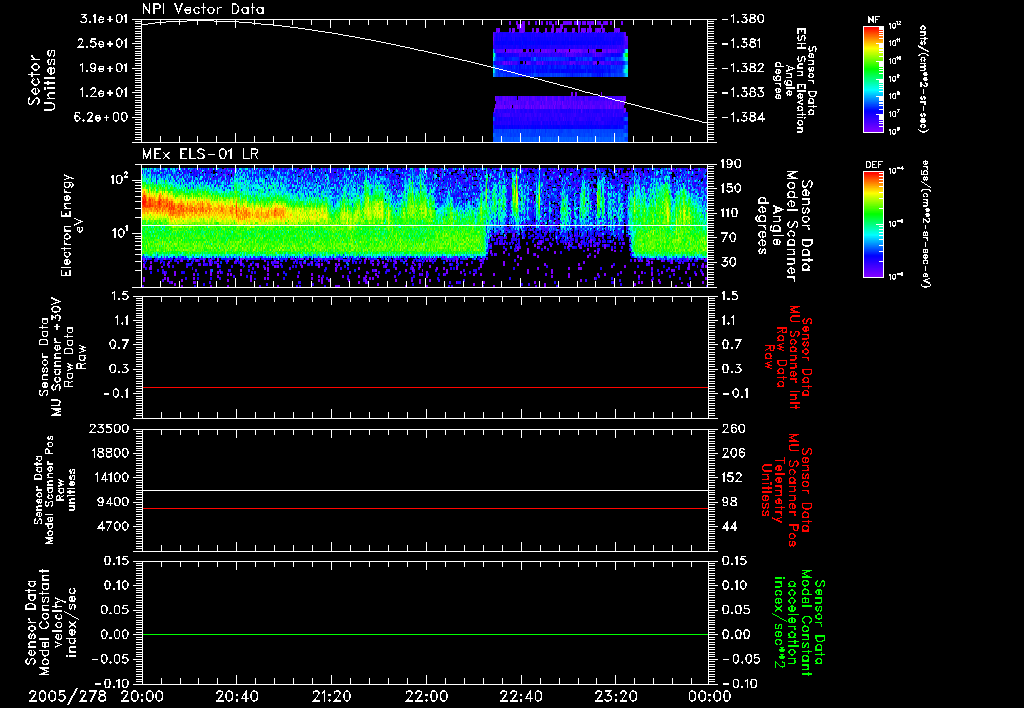Image resolution: width=1024 pixels, height=708 pixels.
Task: Click the '260' telemetry tick value
Action: (x=734, y=428)
